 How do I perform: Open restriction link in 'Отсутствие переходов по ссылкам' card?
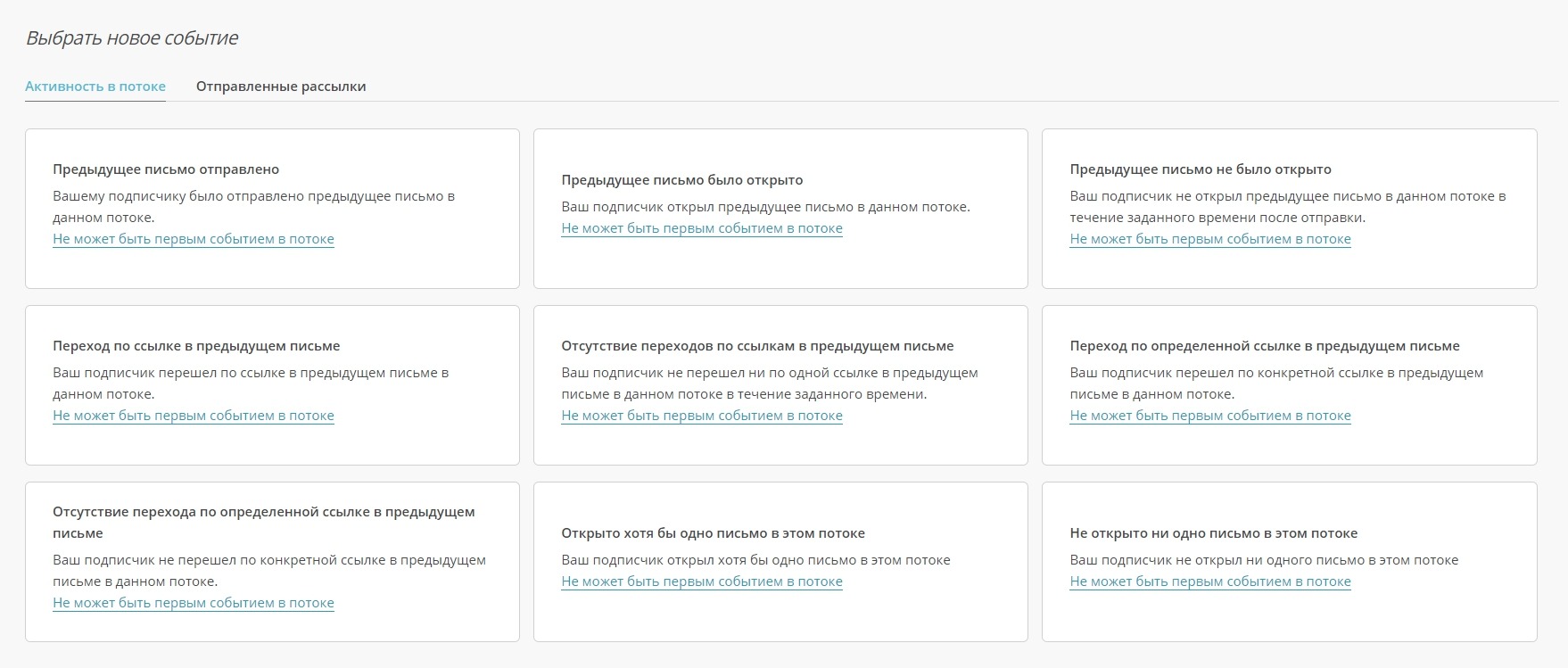tap(702, 416)
